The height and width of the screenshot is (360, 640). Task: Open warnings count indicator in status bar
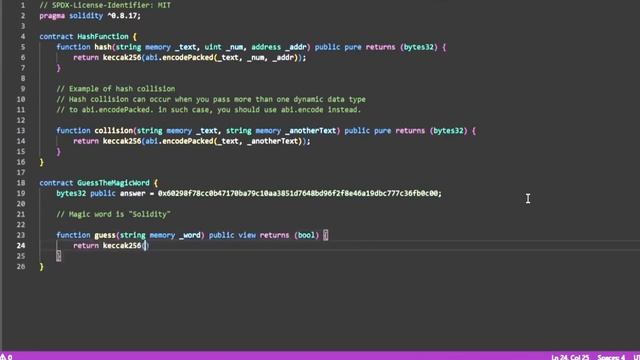coord(6,357)
